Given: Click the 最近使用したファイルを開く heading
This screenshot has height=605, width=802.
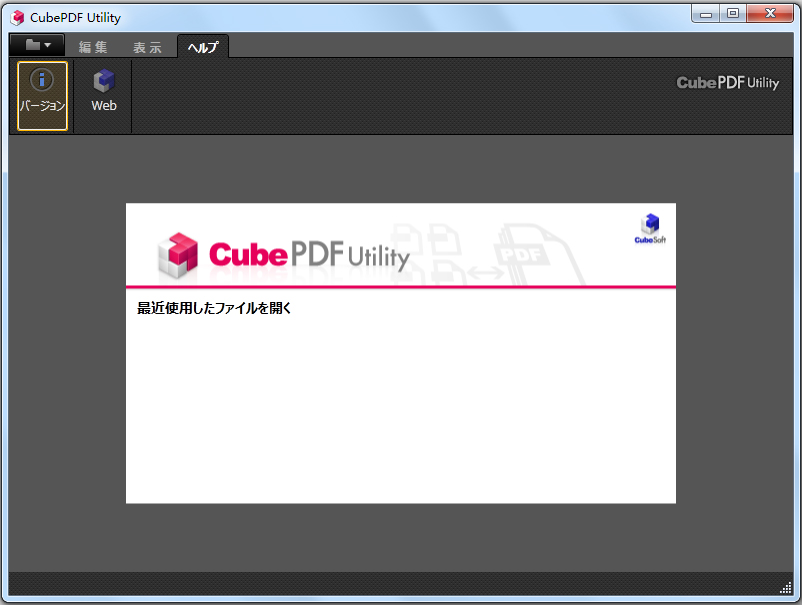Looking at the screenshot, I should (214, 308).
